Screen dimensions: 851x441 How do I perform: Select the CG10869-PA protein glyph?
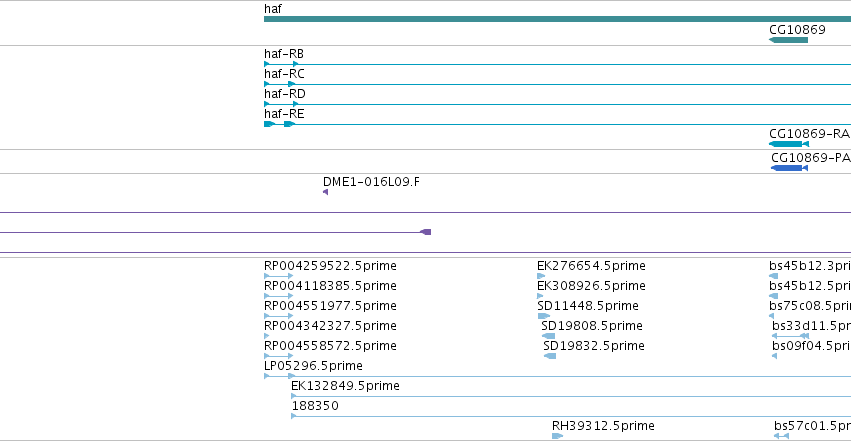point(789,168)
